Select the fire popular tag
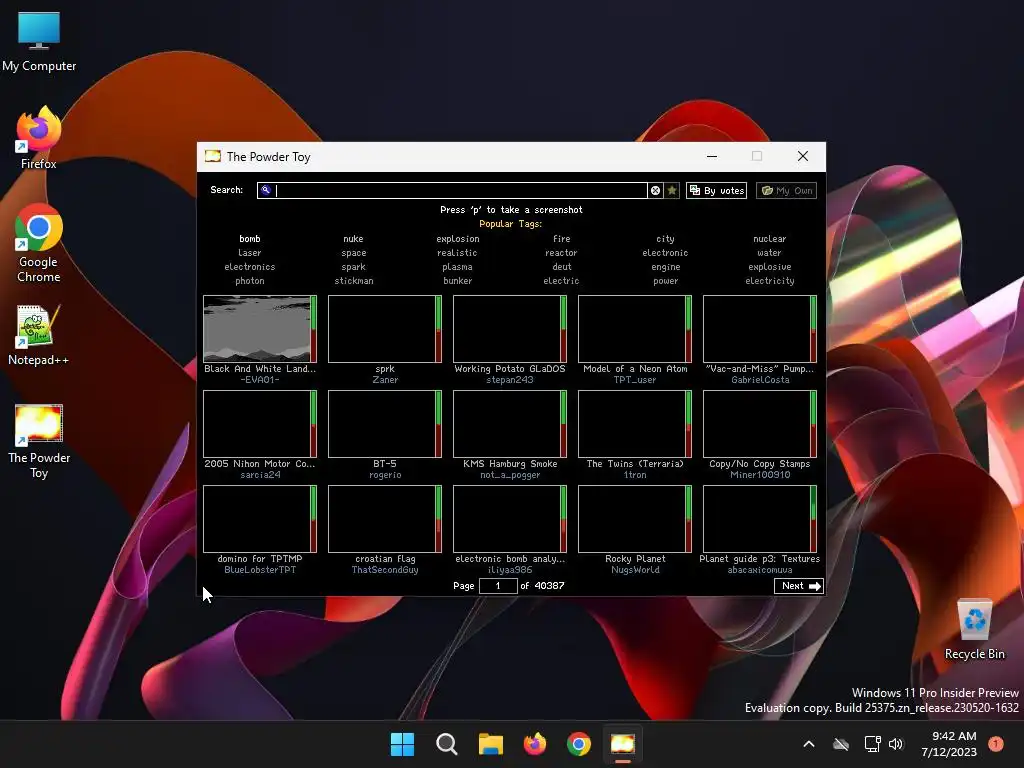Viewport: 1024px width, 768px height. click(x=562, y=239)
